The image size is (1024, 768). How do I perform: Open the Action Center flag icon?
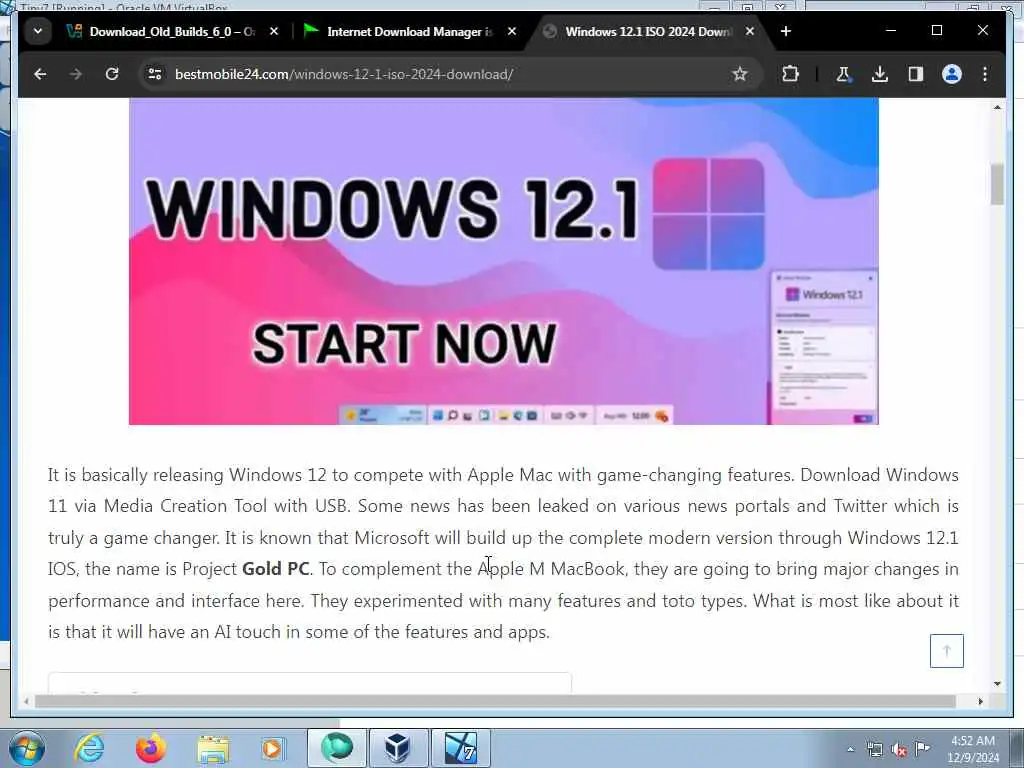922,748
